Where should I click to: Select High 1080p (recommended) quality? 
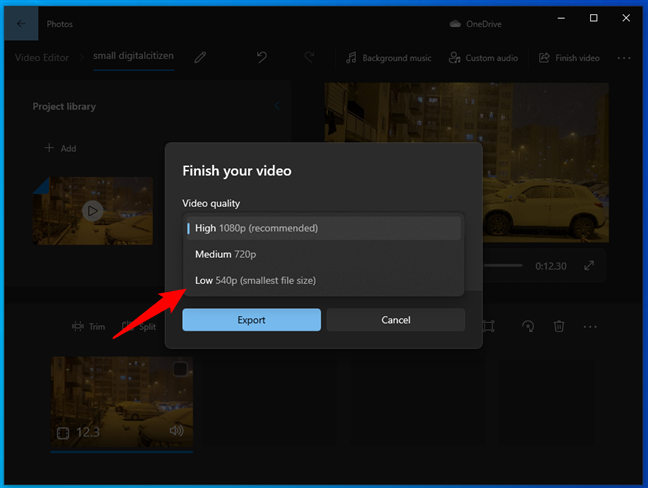(x=324, y=228)
